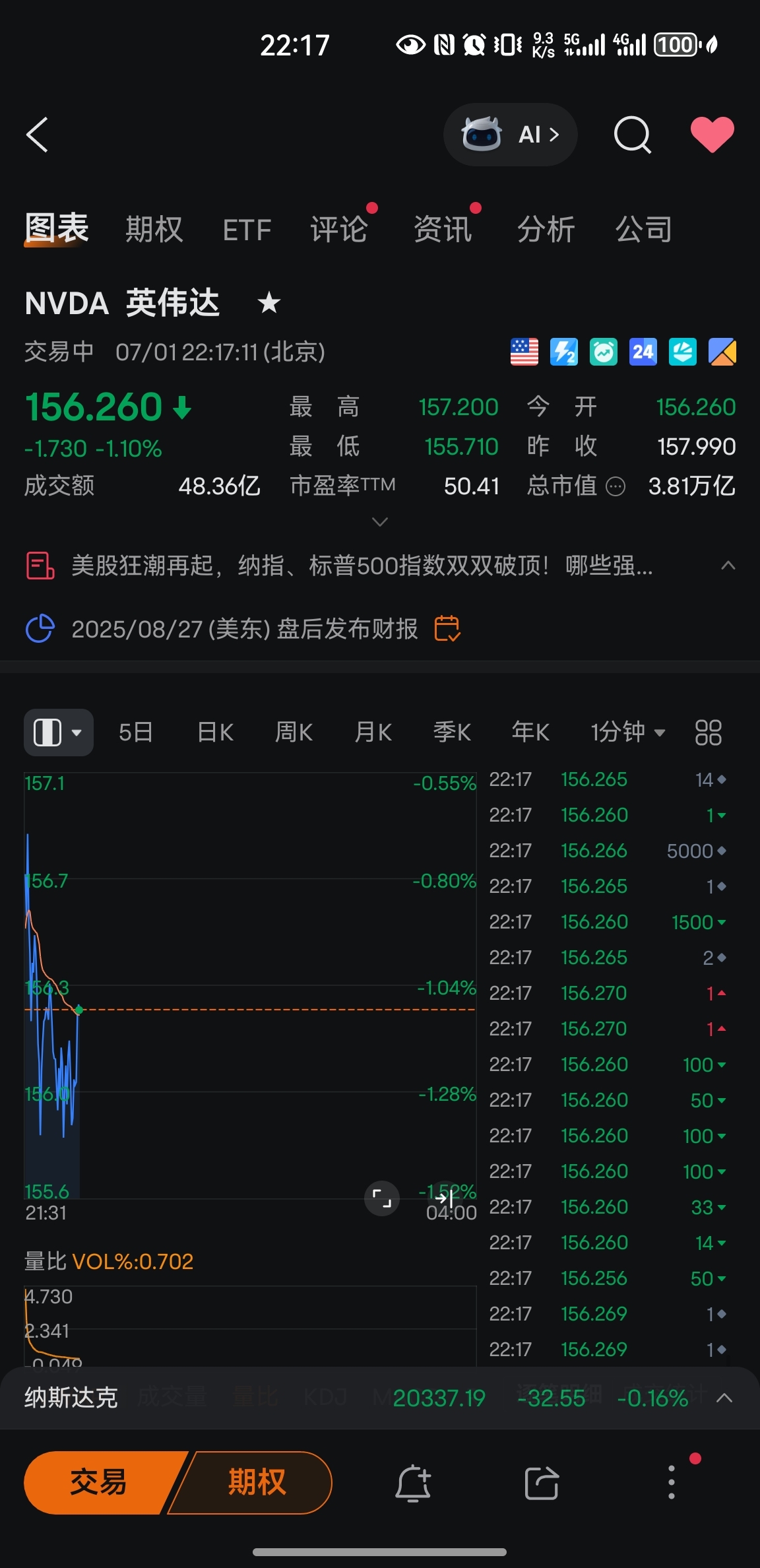Switch to the 图表 tab
This screenshot has height=1568, width=760.
click(56, 229)
